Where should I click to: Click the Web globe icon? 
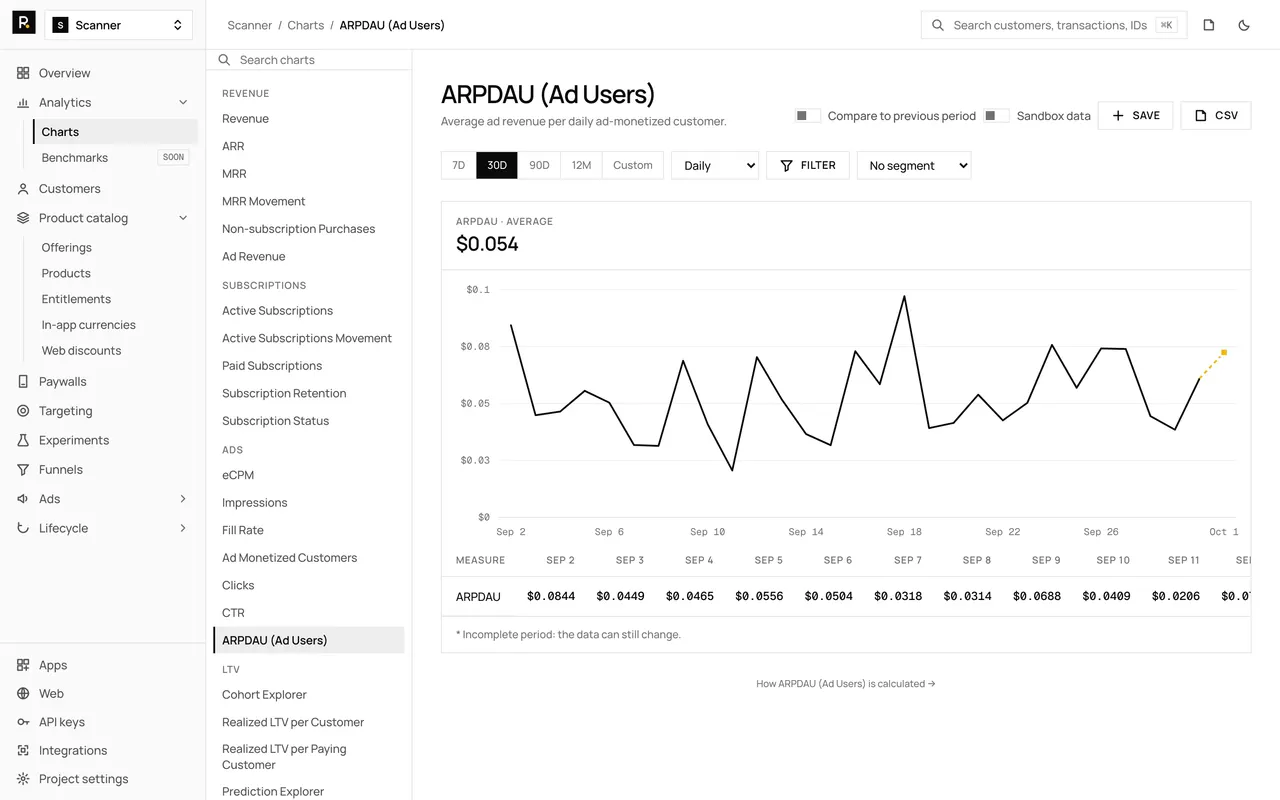click(23, 693)
